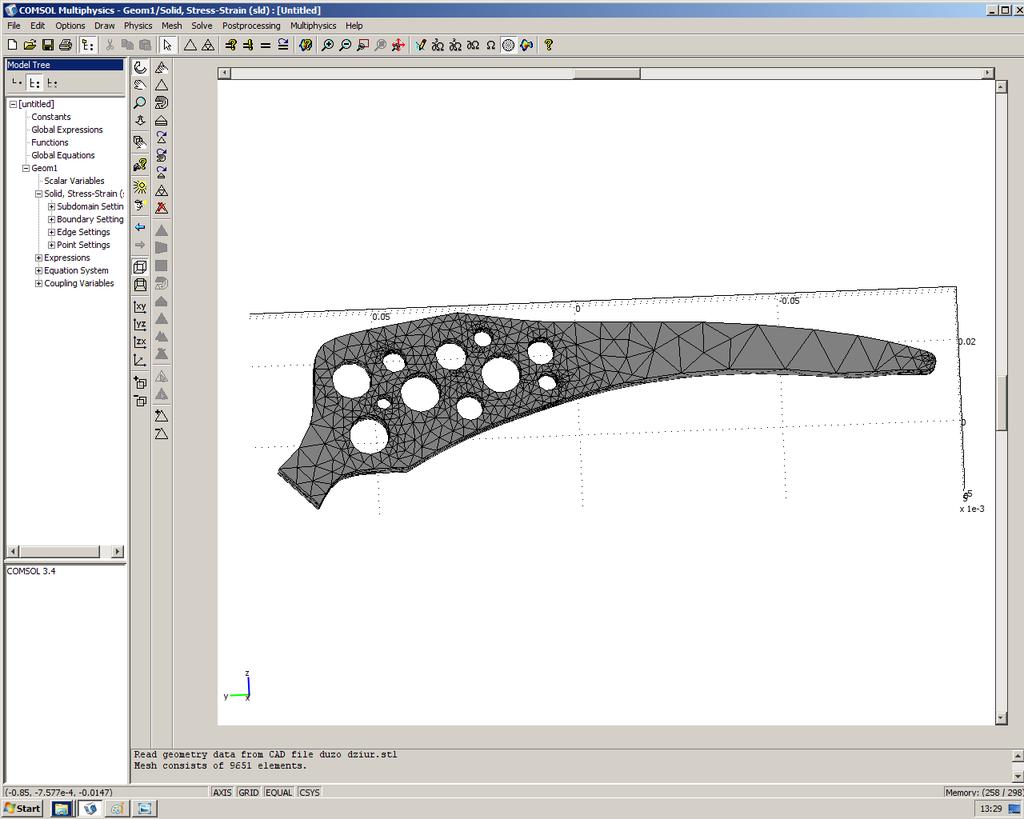Click the Restart solver icon
Screen dimensions: 1024x819
283,45
